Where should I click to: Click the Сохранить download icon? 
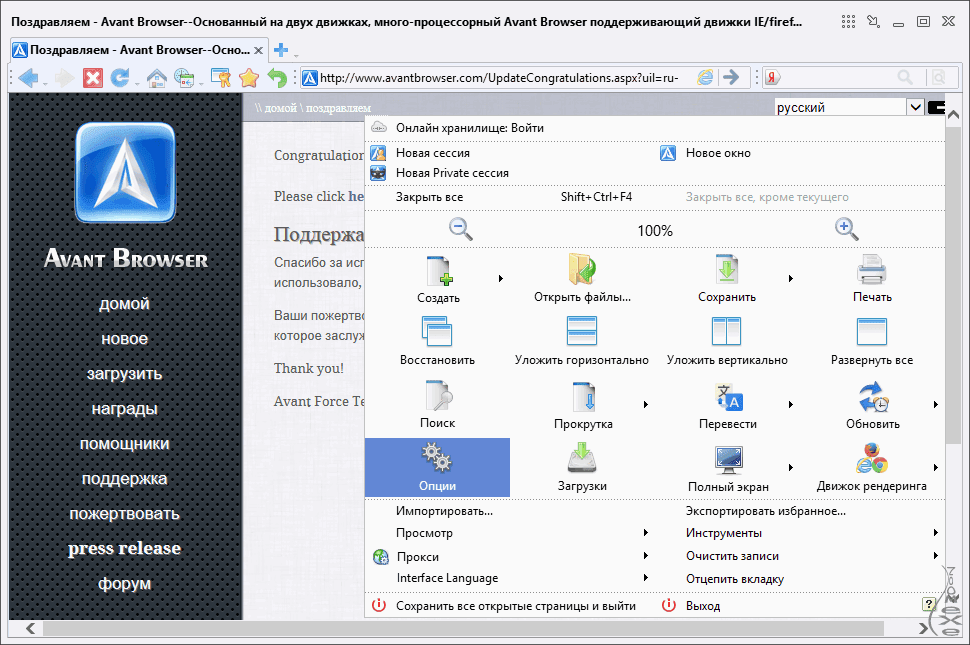pos(727,269)
